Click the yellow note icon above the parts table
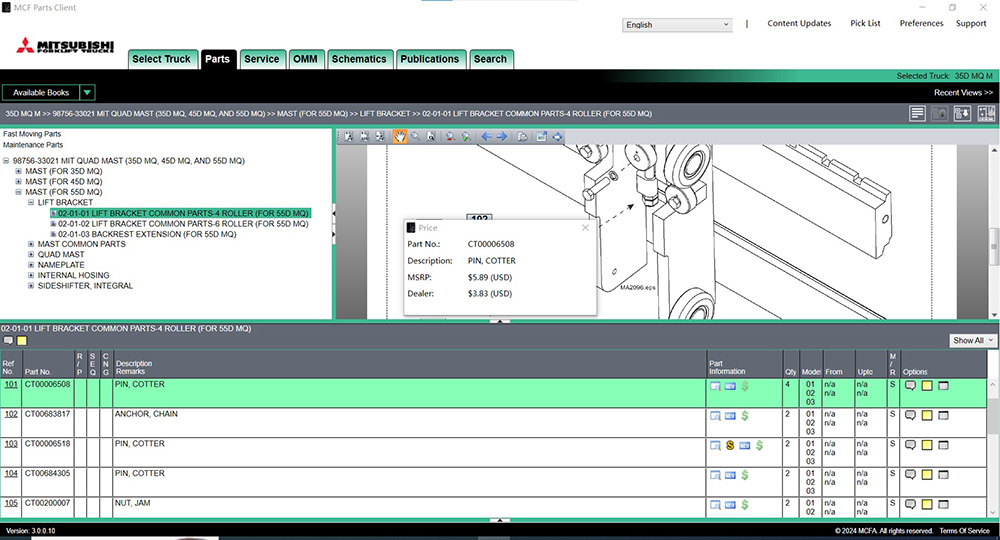Viewport: 1000px width, 540px height. [22, 341]
